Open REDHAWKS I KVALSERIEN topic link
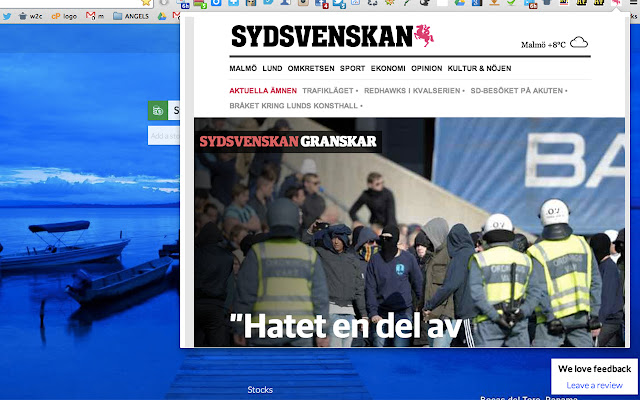 (412, 91)
